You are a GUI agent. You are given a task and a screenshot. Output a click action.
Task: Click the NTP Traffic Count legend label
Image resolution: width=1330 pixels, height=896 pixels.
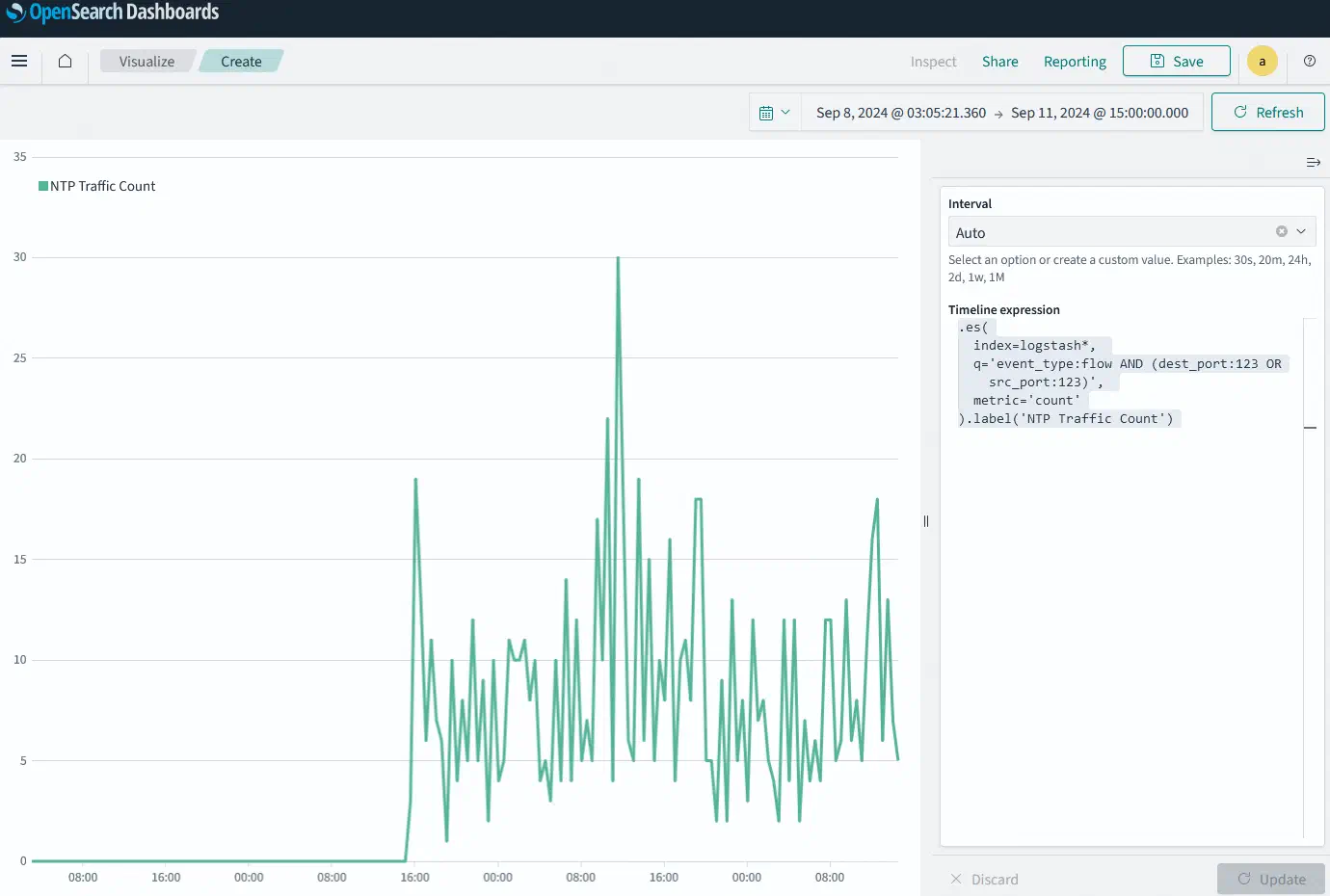pos(103,186)
